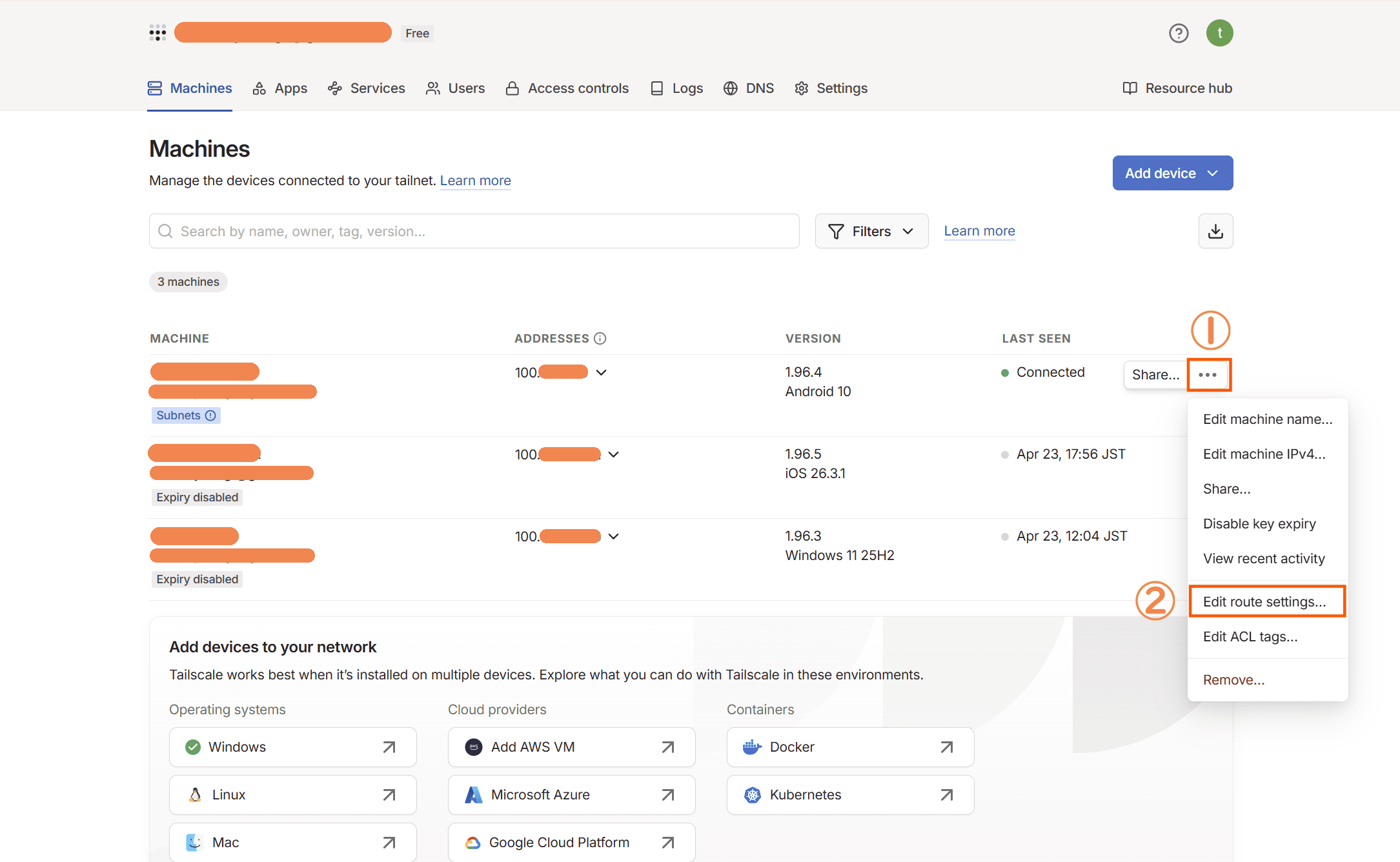The height and width of the screenshot is (862, 1400).
Task: Choose Disable key expiry from menu
Action: tap(1259, 523)
